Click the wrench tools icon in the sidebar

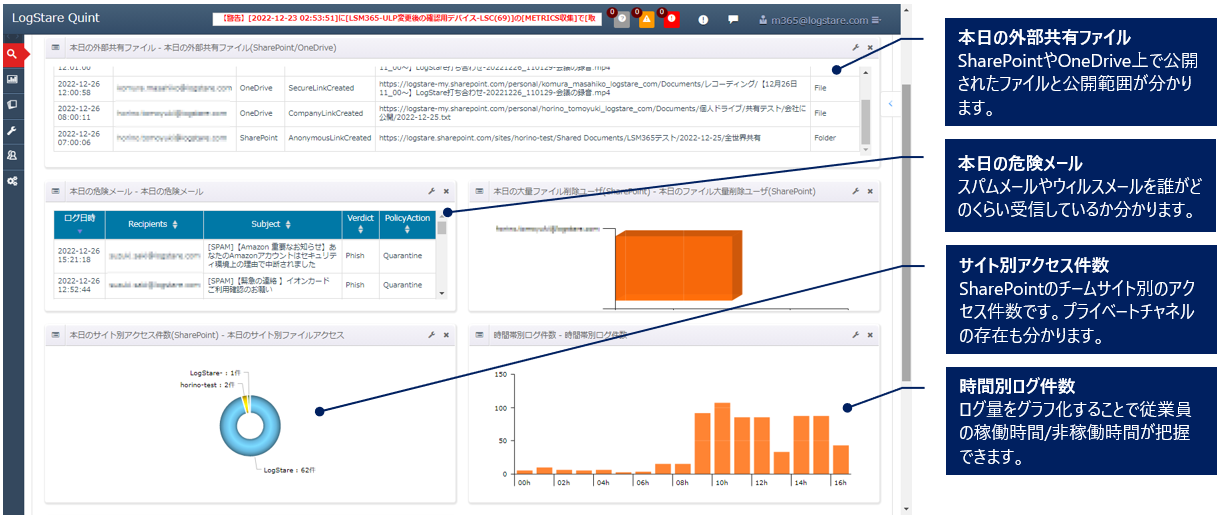tap(12, 131)
